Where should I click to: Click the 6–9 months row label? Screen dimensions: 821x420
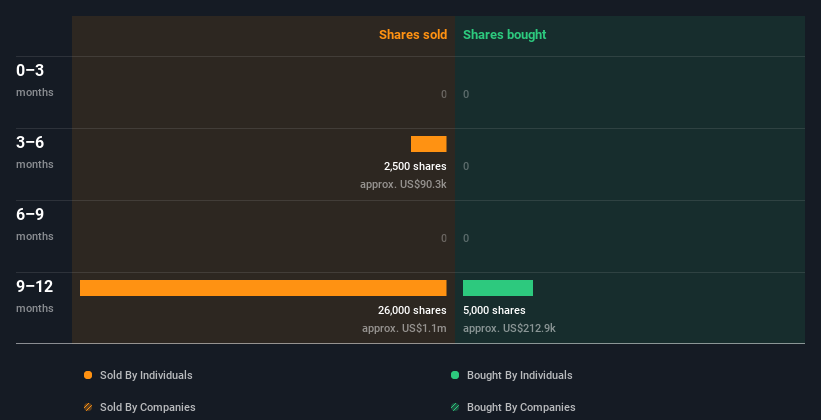pyautogui.click(x=35, y=224)
